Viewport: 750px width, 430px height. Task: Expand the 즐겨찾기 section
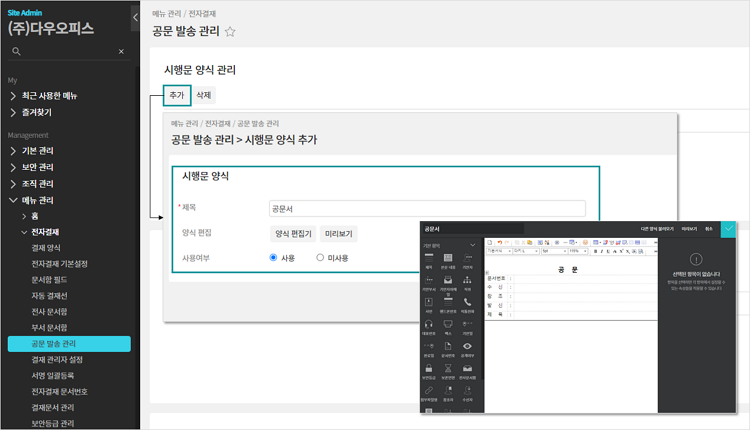tap(13, 112)
